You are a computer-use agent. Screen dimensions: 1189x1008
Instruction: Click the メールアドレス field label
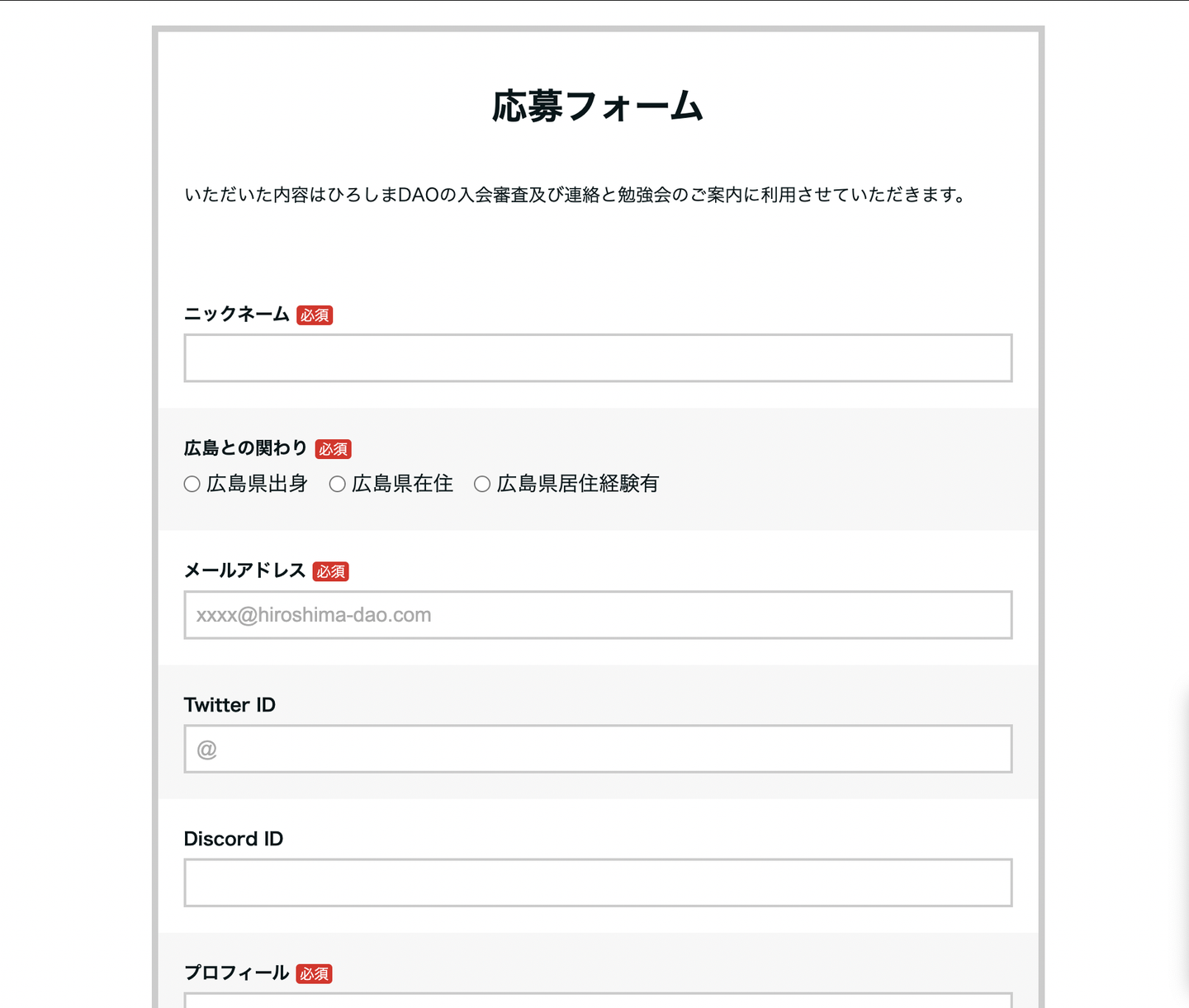coord(244,570)
